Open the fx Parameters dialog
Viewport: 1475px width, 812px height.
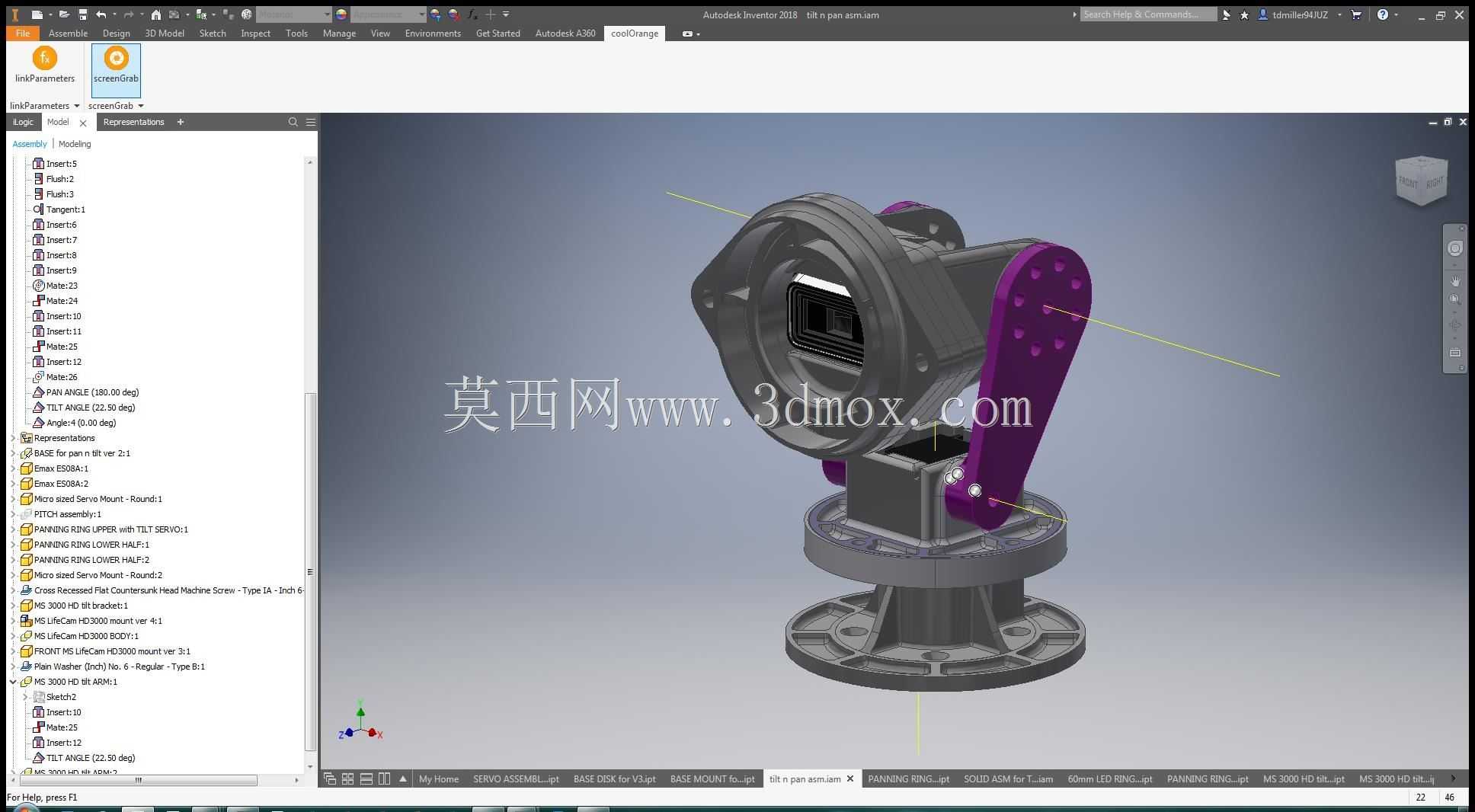472,14
